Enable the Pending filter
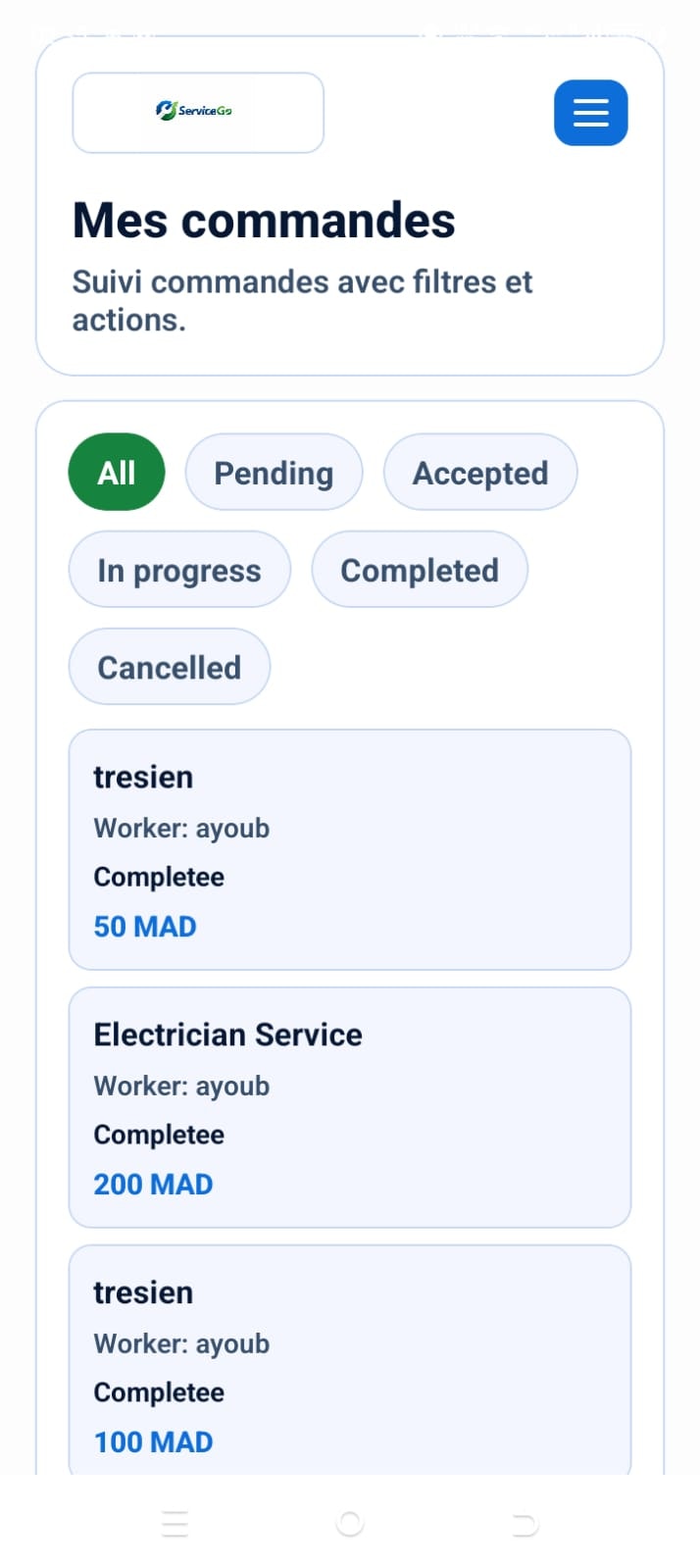The width and height of the screenshot is (700, 1568). point(274,472)
